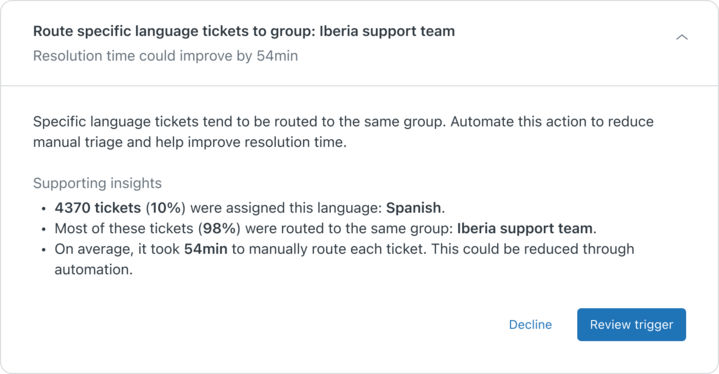
Task: Click the third bullet point marker in insights
Action: click(44, 250)
